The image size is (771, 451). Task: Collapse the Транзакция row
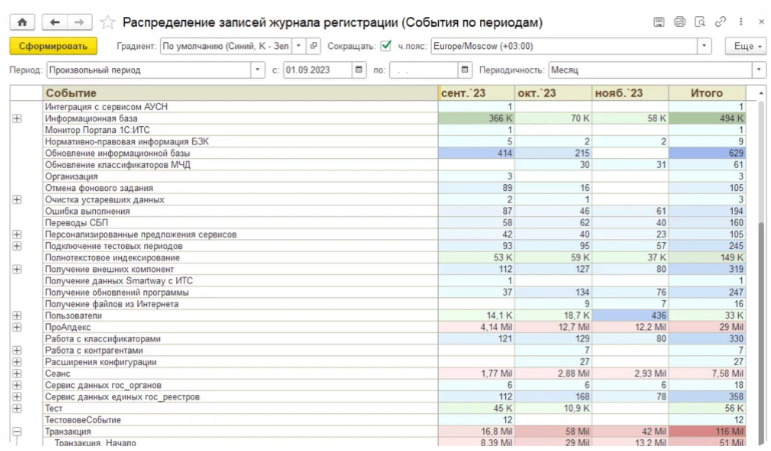tap(17, 431)
